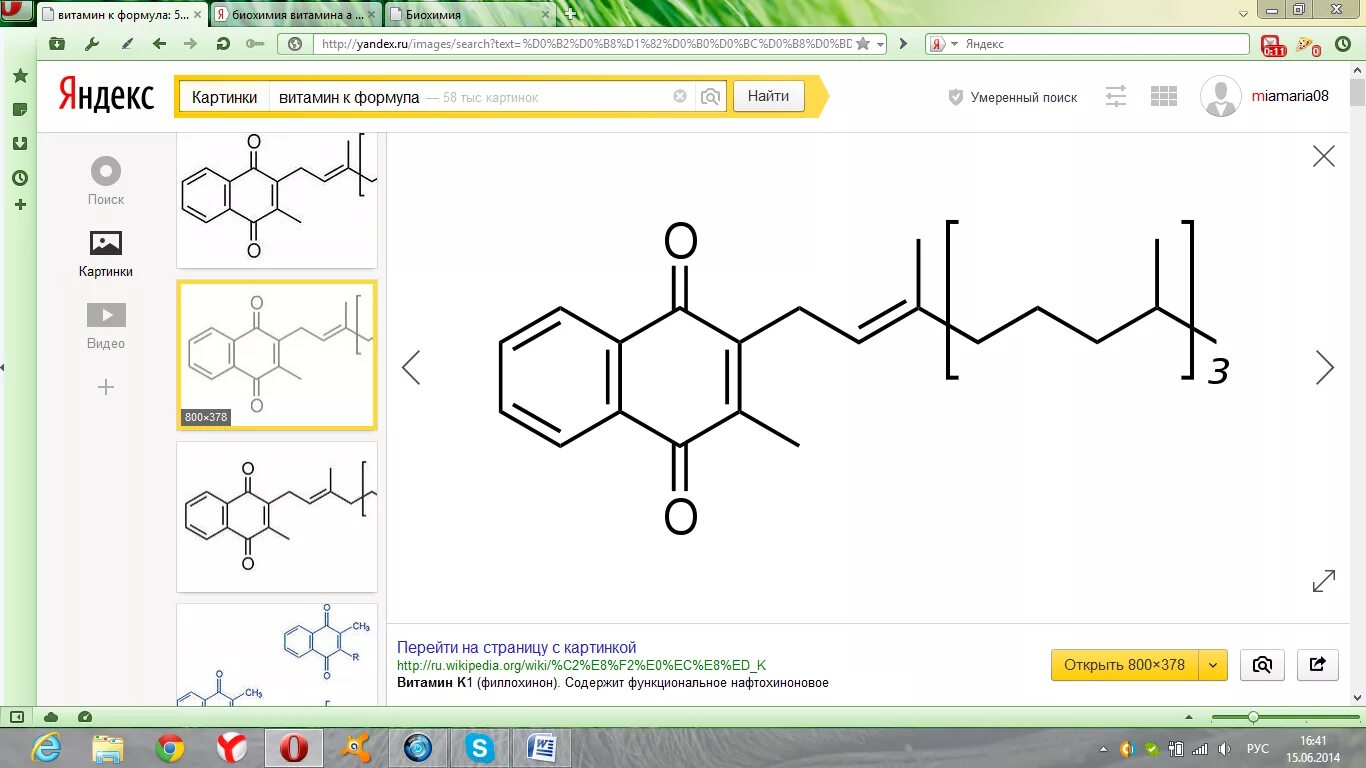Click the Найти search button
This screenshot has height=768, width=1366.
(x=768, y=96)
